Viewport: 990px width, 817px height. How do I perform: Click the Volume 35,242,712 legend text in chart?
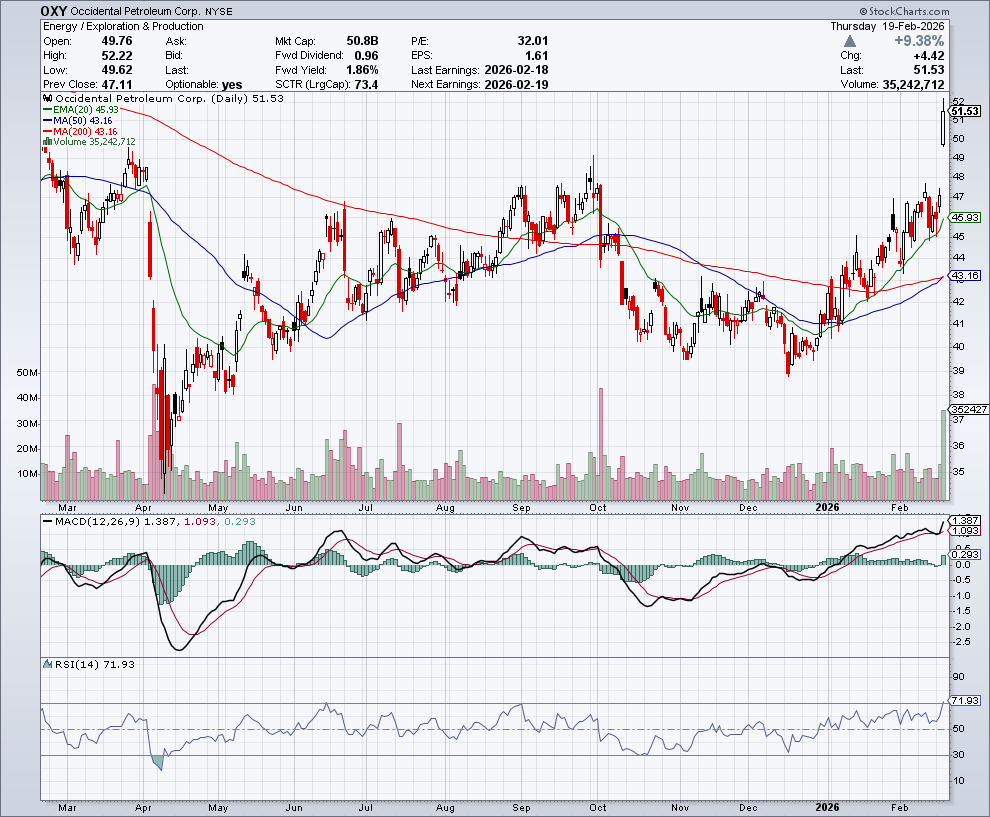point(95,141)
